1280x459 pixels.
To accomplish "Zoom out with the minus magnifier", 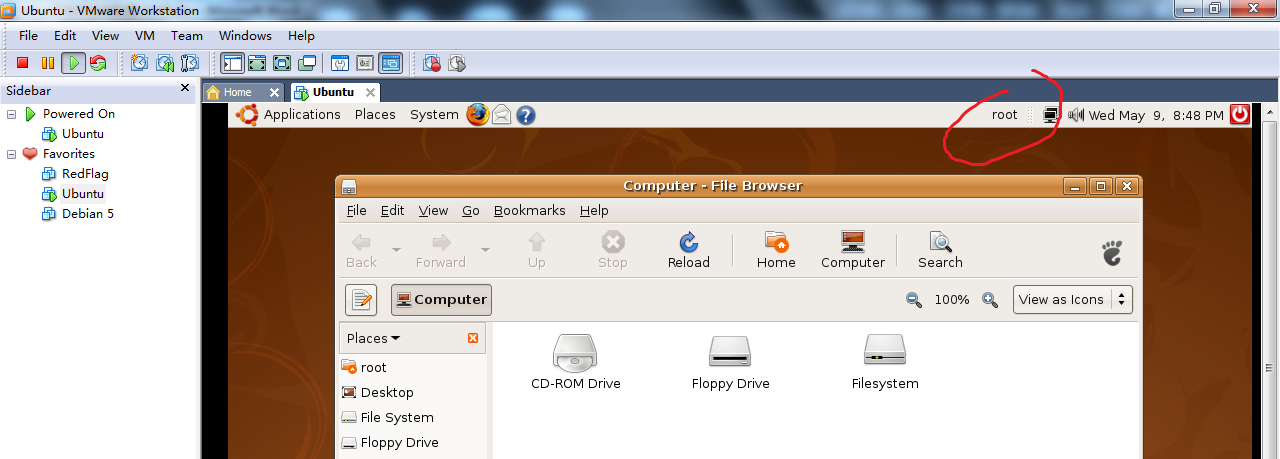I will point(913,300).
